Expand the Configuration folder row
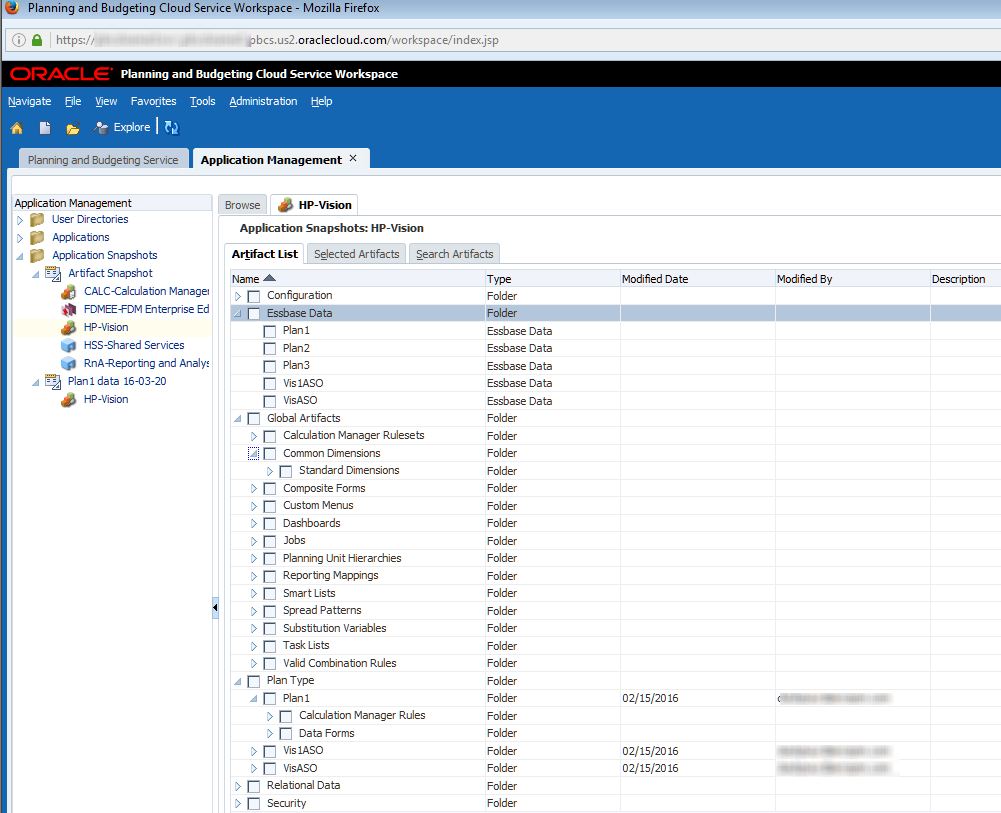The height and width of the screenshot is (813, 1001). [238, 296]
